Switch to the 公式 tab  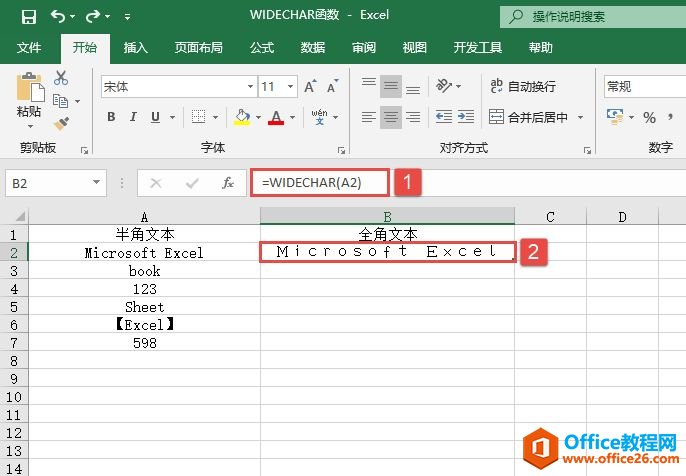[x=262, y=47]
